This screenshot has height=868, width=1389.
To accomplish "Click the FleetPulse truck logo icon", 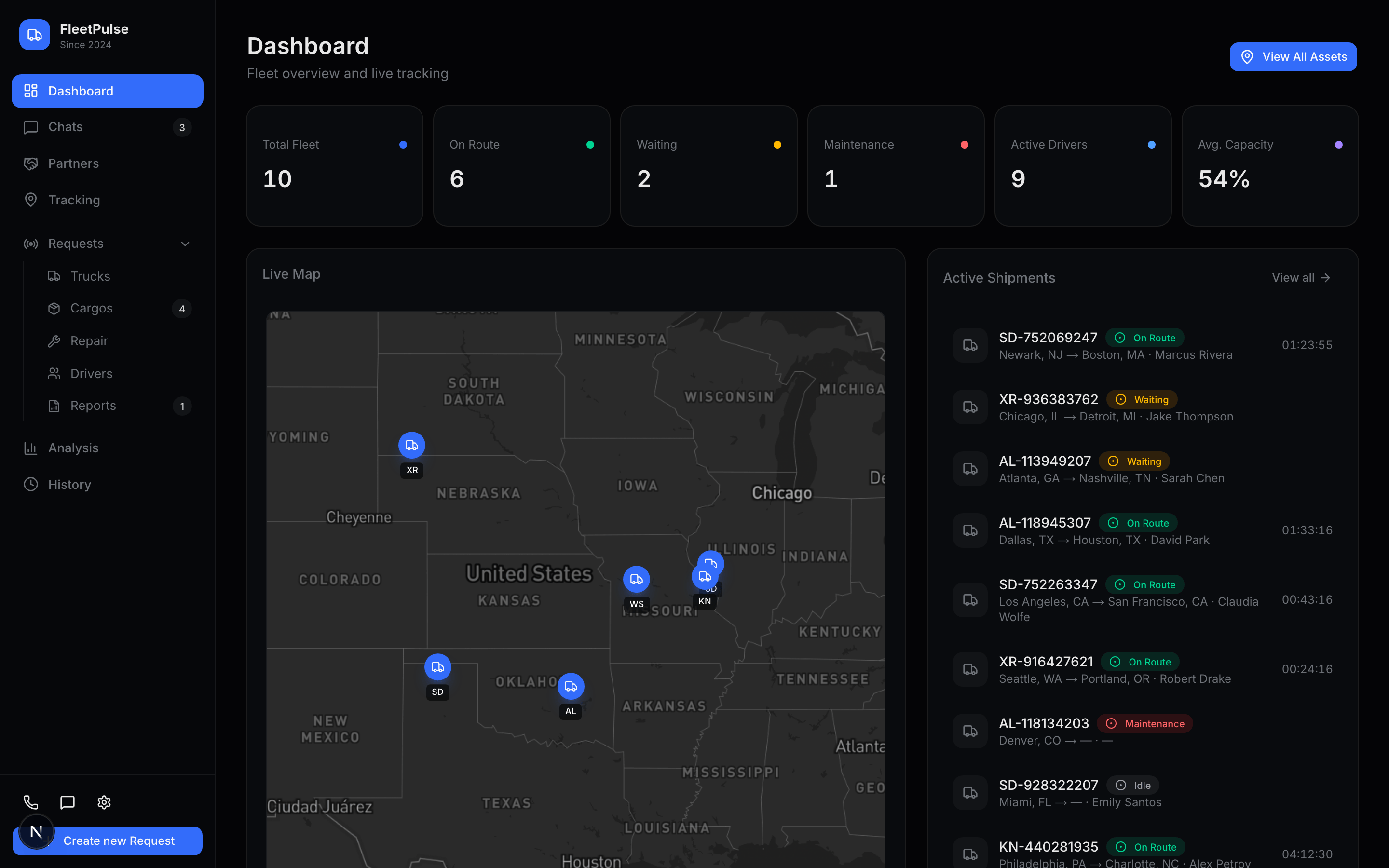I will pyautogui.click(x=34, y=35).
